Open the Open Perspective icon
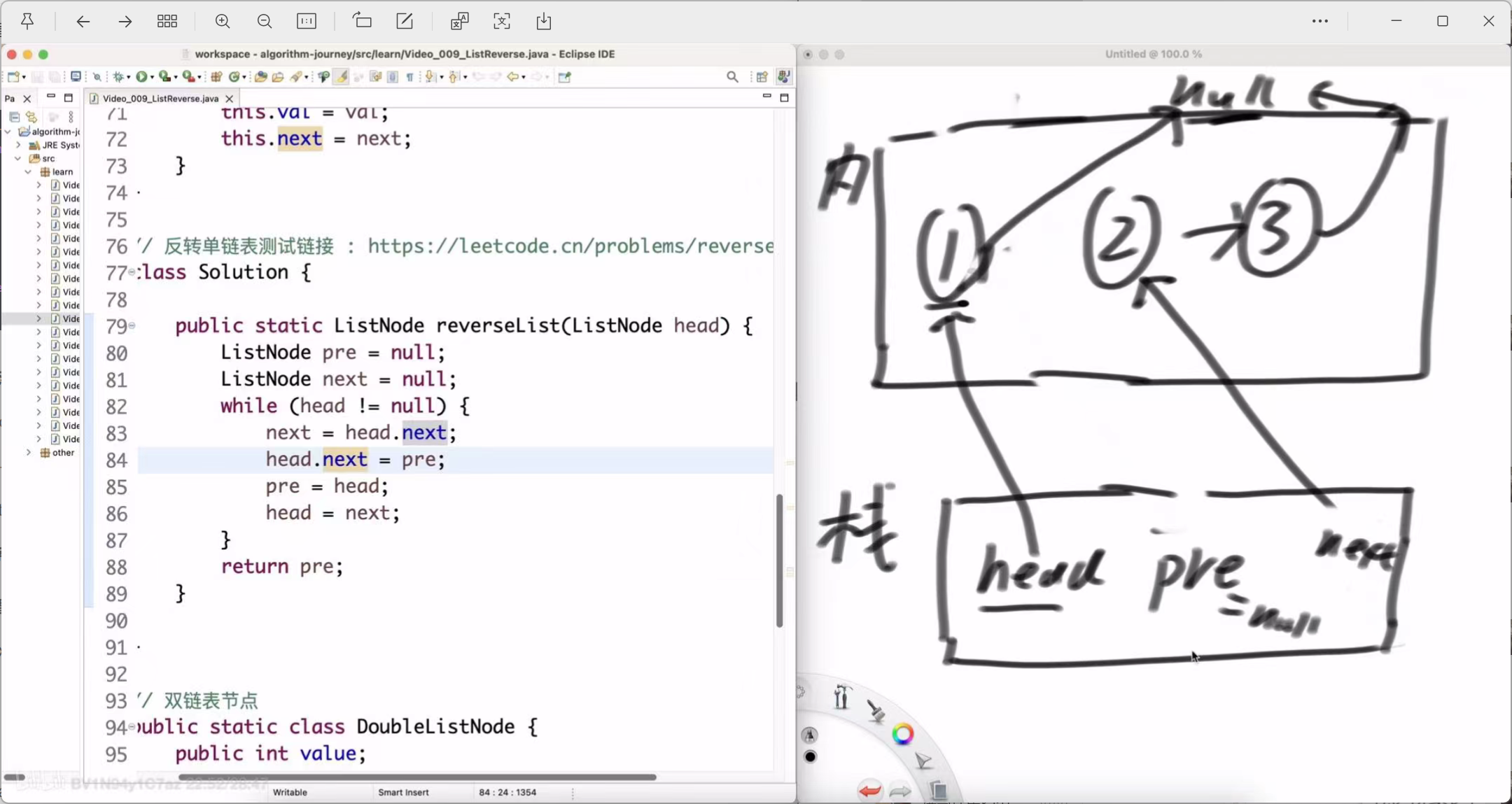 pyautogui.click(x=762, y=77)
